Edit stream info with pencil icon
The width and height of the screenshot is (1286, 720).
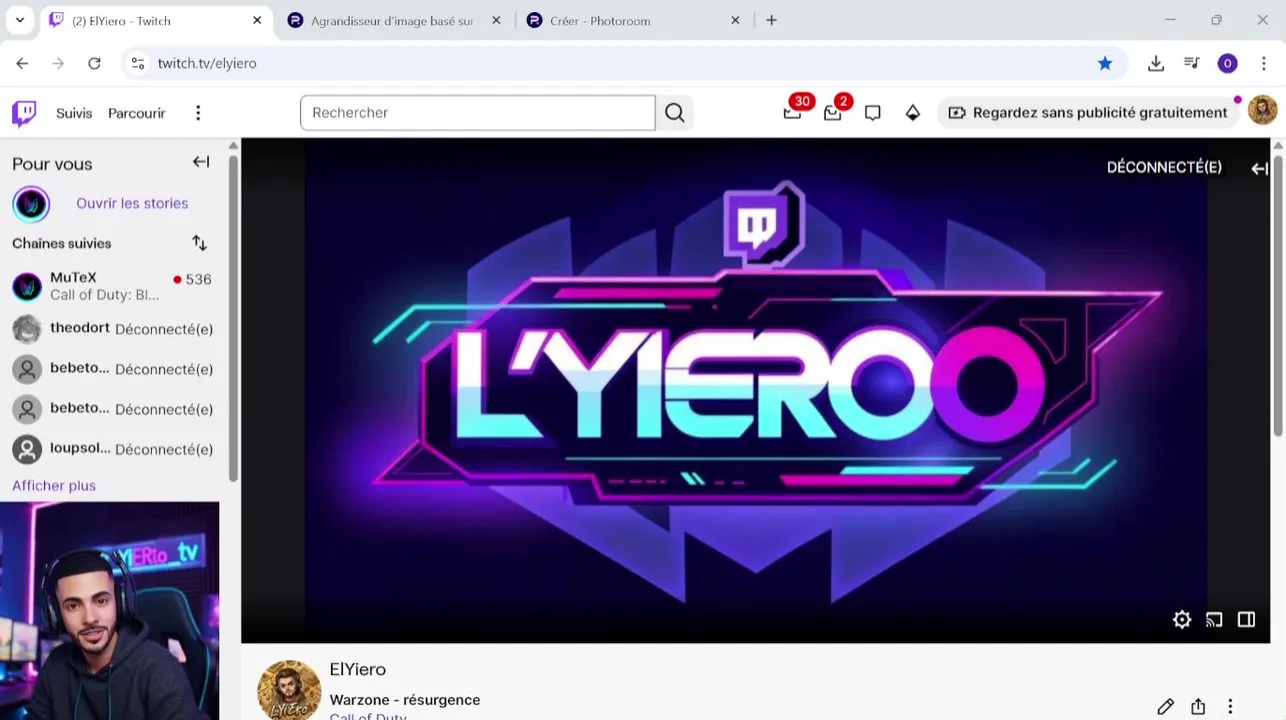(1165, 707)
